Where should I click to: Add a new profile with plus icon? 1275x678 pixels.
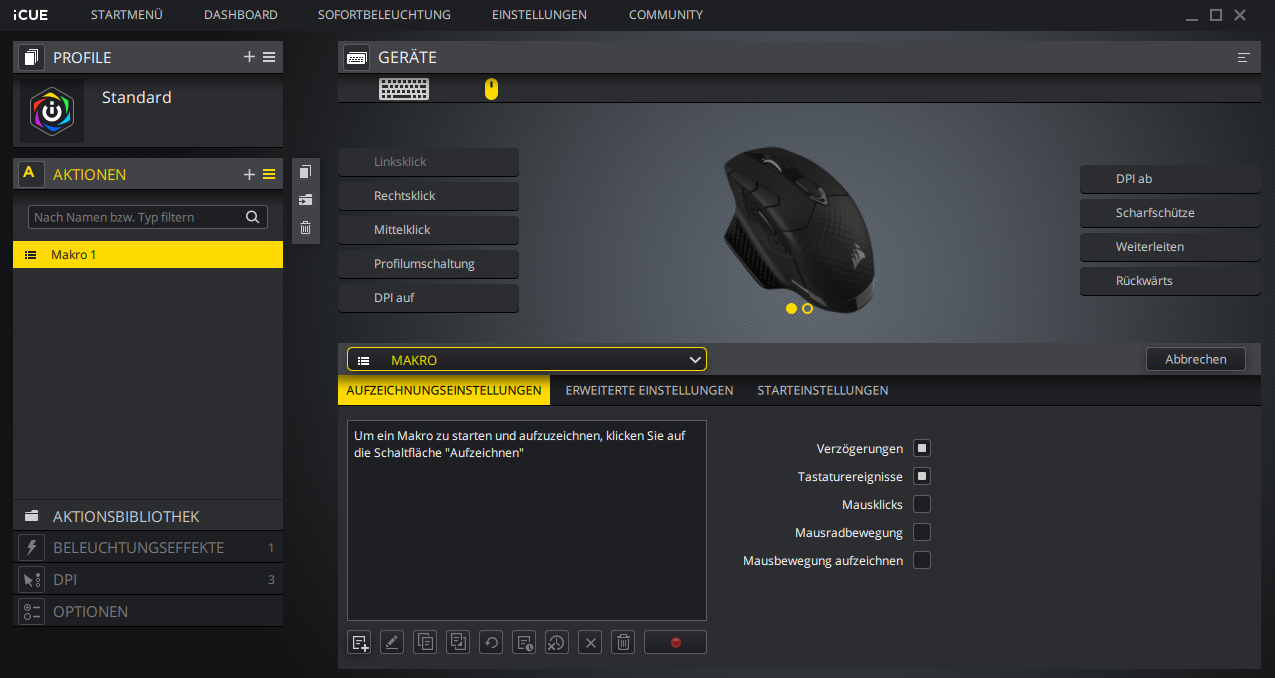point(249,57)
